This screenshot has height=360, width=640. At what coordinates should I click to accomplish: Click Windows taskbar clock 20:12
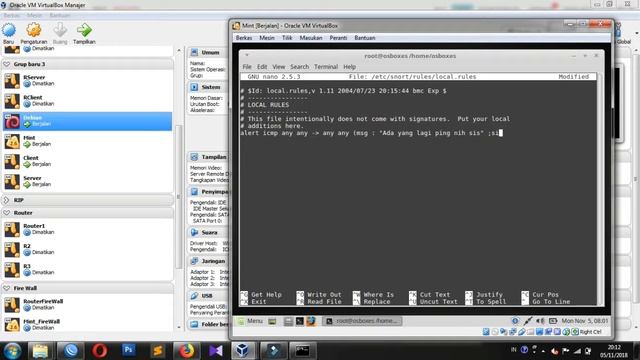(614, 351)
